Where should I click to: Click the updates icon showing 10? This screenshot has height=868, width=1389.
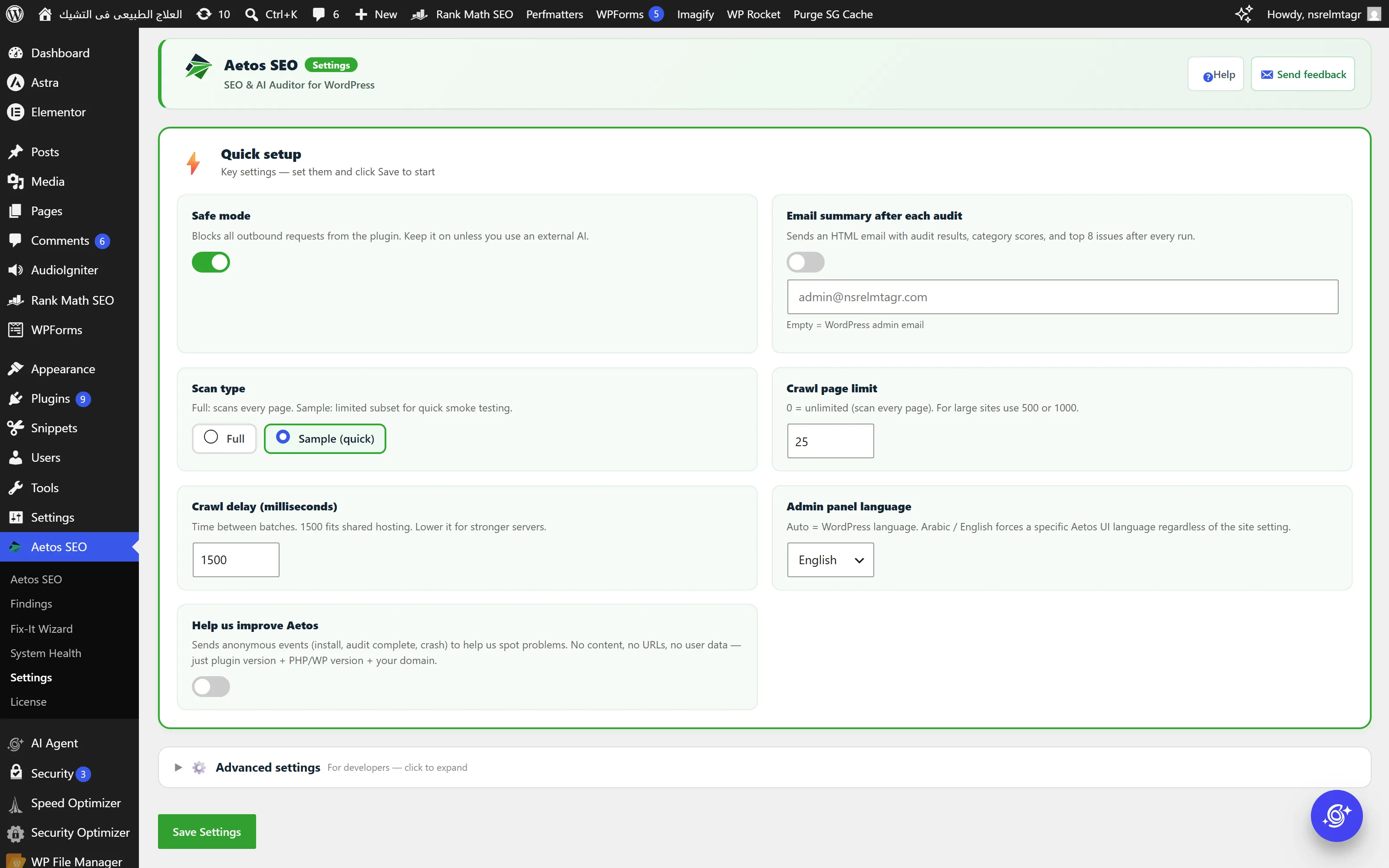click(204, 14)
